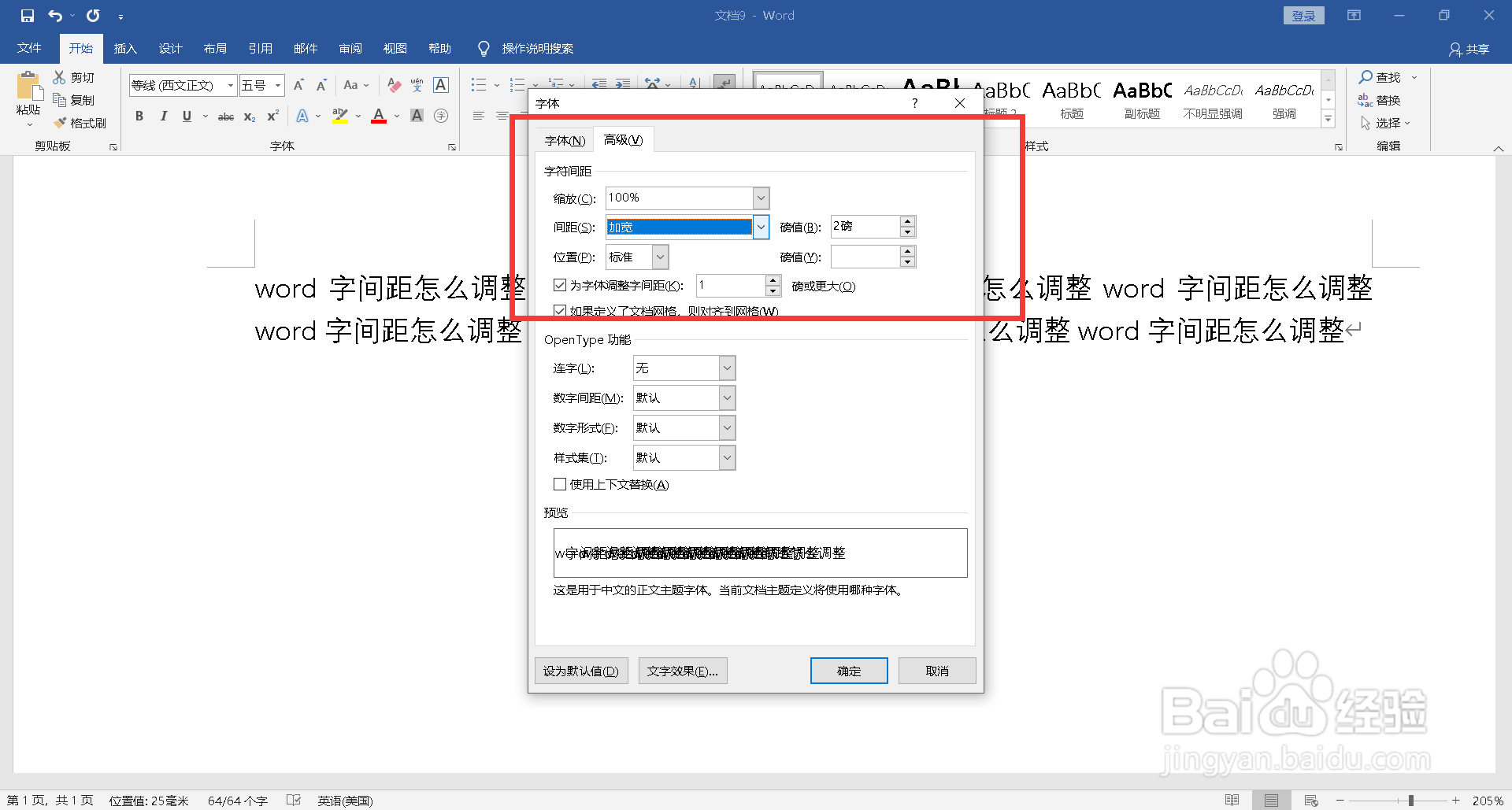Screen dimensions: 1512x810
Task: Click 设为默认值(D) button
Action: tap(581, 671)
